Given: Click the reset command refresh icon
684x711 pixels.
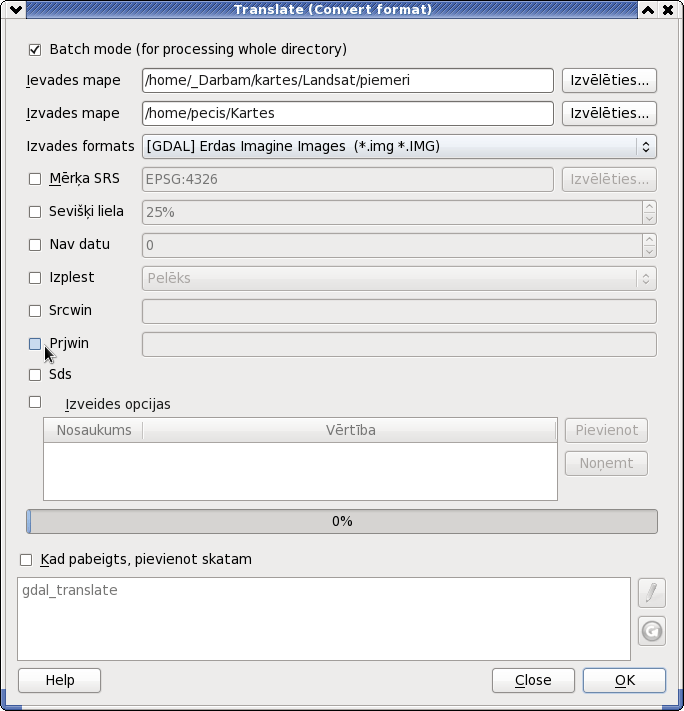Looking at the screenshot, I should coord(651,631).
